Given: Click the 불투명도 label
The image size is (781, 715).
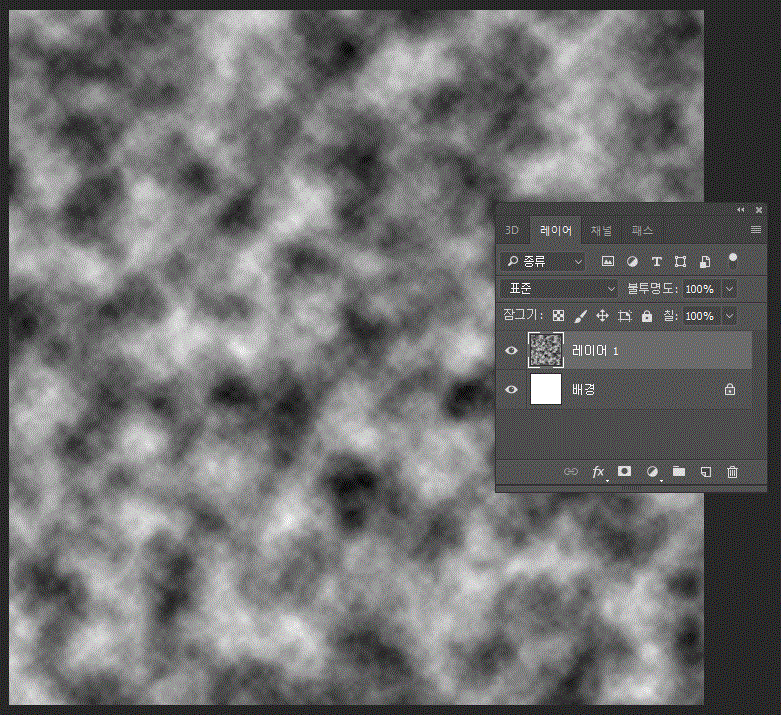Looking at the screenshot, I should tap(652, 289).
